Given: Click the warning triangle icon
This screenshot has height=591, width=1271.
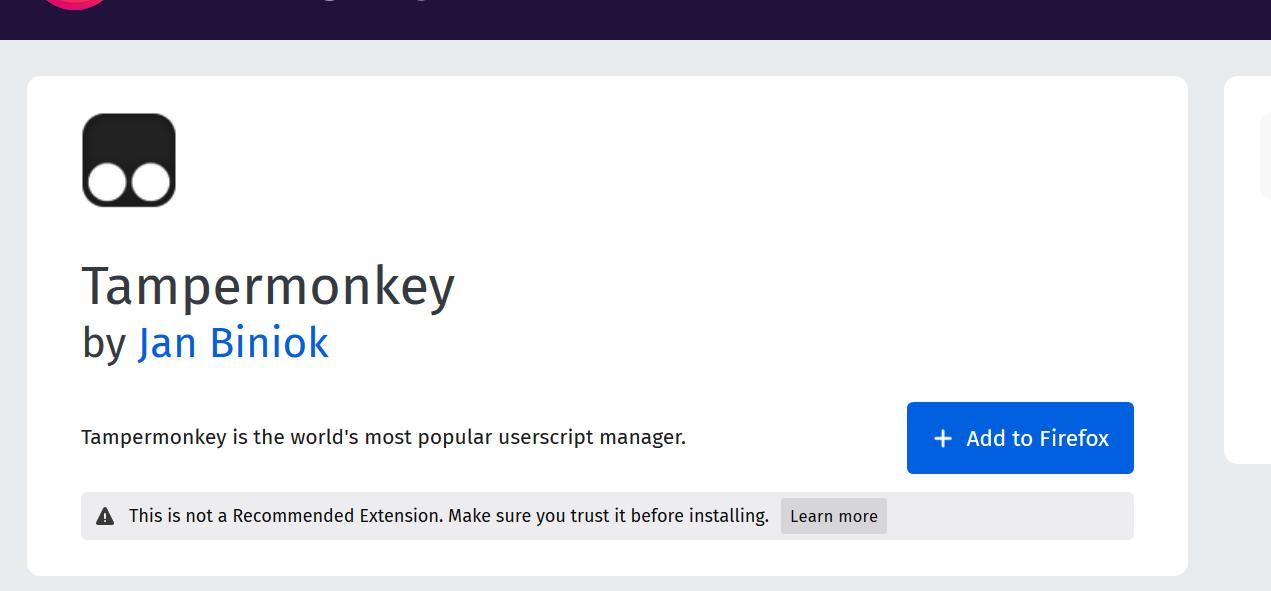Looking at the screenshot, I should [105, 516].
